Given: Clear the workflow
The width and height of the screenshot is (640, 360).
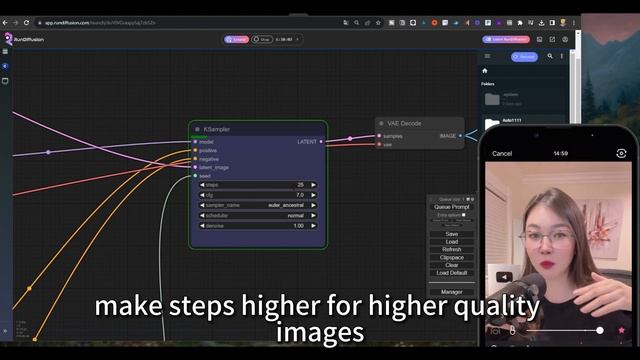Looking at the screenshot, I should (452, 265).
